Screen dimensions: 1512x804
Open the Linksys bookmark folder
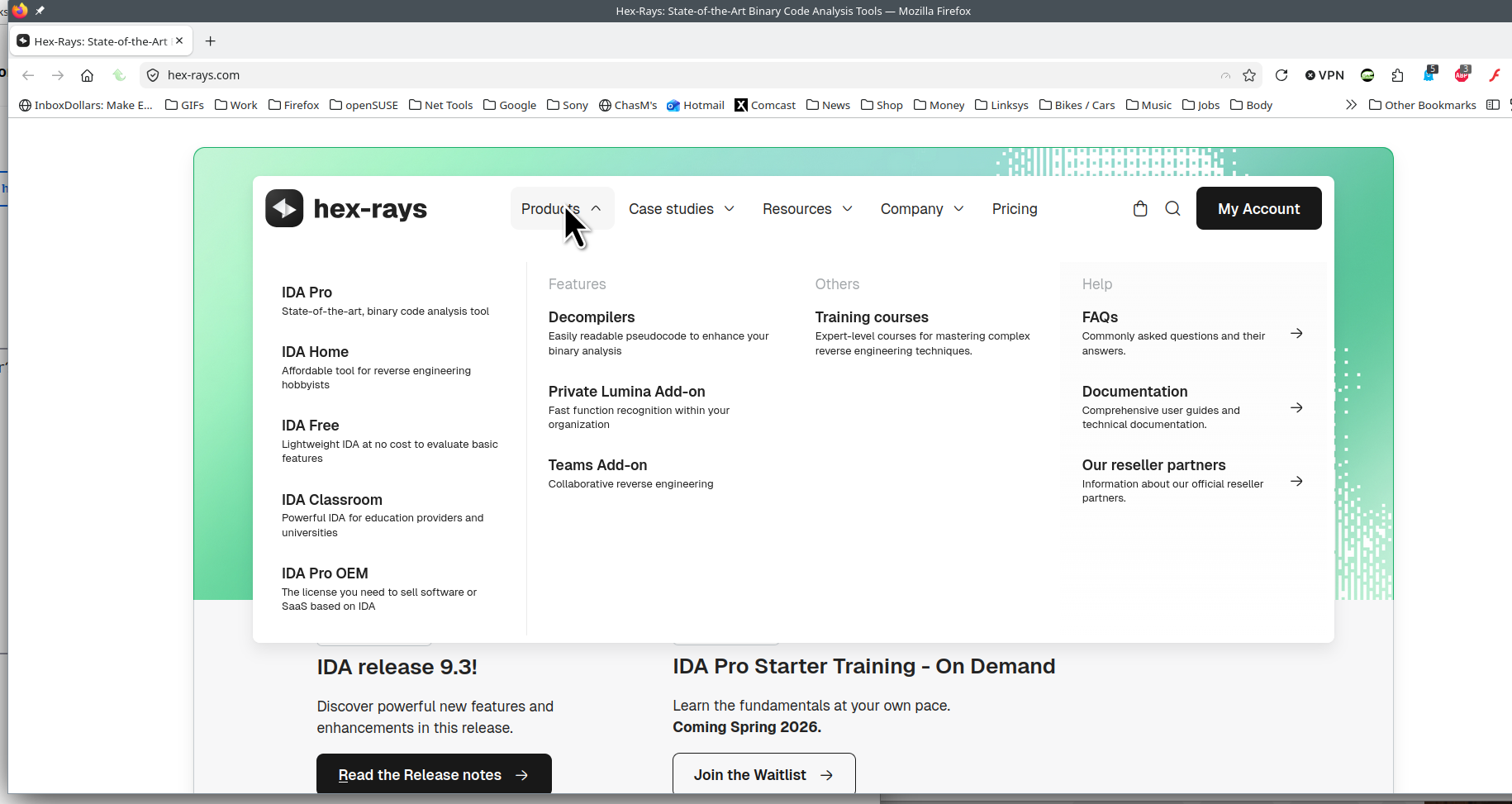tap(1001, 105)
